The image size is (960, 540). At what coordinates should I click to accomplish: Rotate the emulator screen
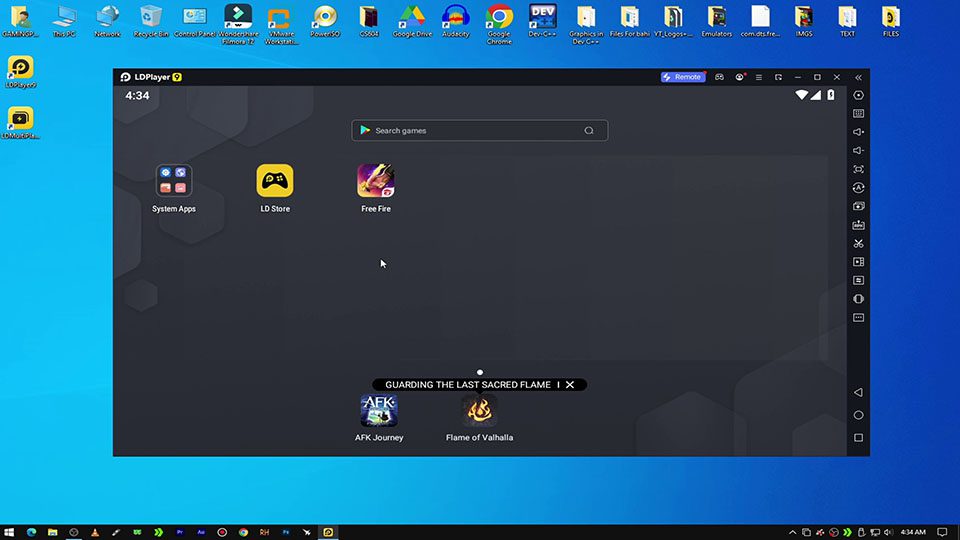858,299
